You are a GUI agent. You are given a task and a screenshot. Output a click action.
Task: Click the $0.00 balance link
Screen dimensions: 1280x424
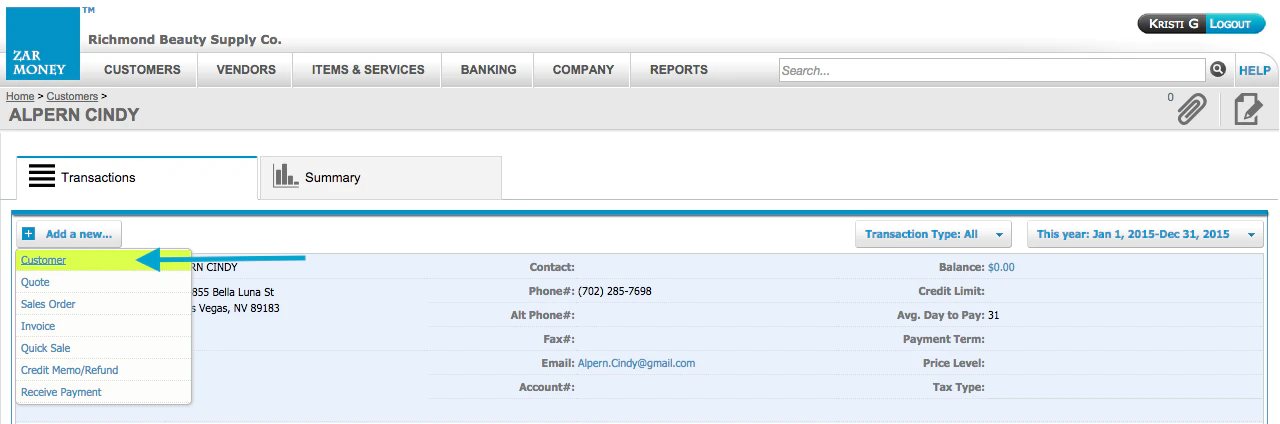1001,267
